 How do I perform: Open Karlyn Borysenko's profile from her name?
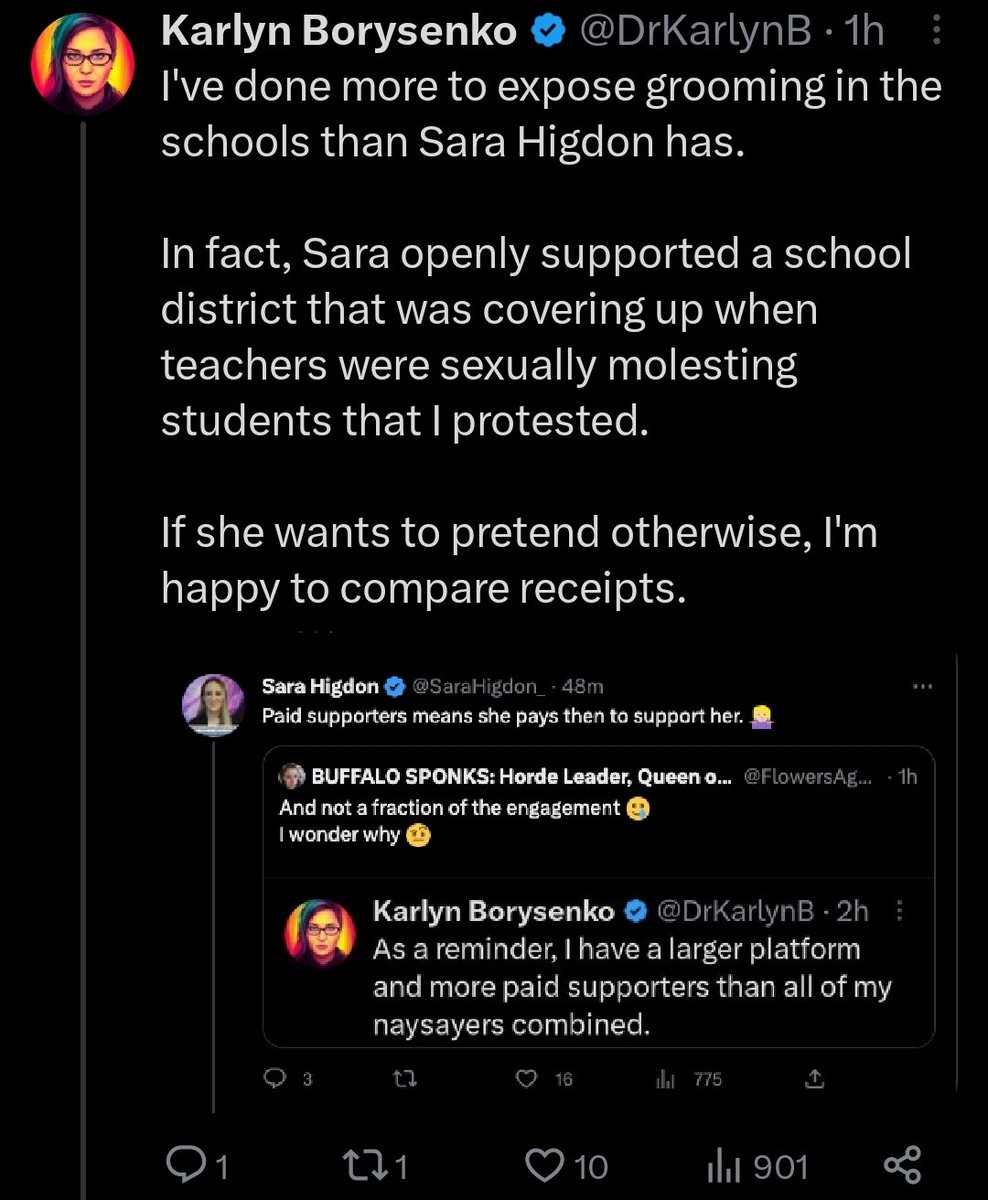(340, 33)
